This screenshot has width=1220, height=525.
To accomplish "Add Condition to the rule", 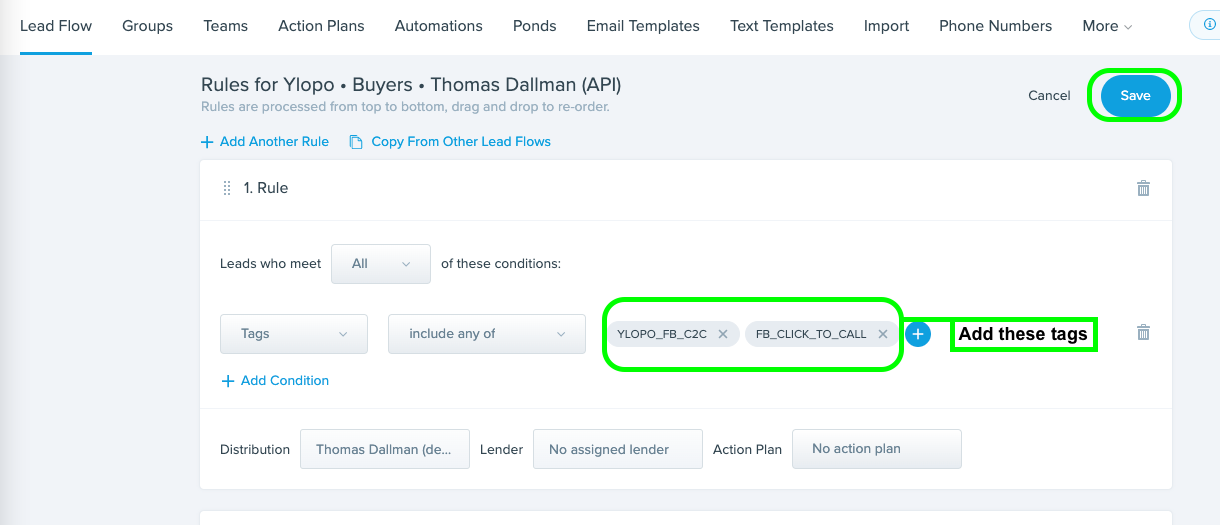I will click(x=275, y=381).
